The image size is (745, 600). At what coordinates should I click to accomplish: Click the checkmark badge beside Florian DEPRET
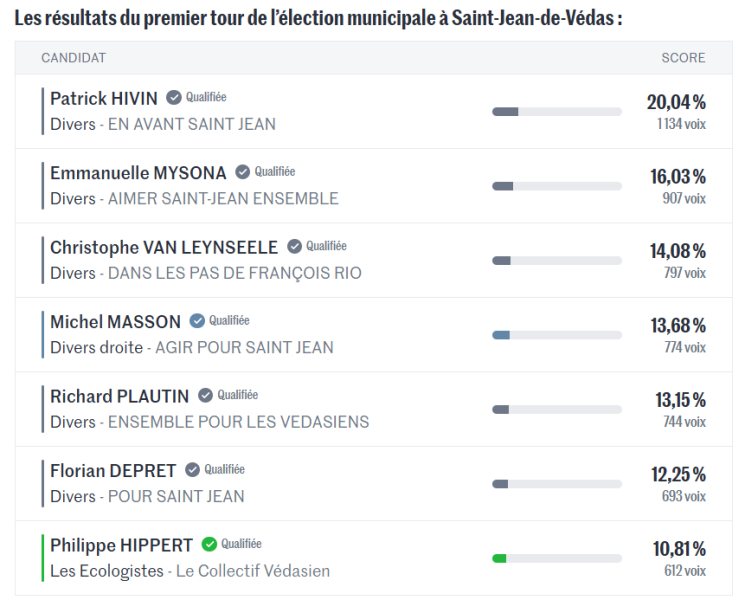coord(193,470)
